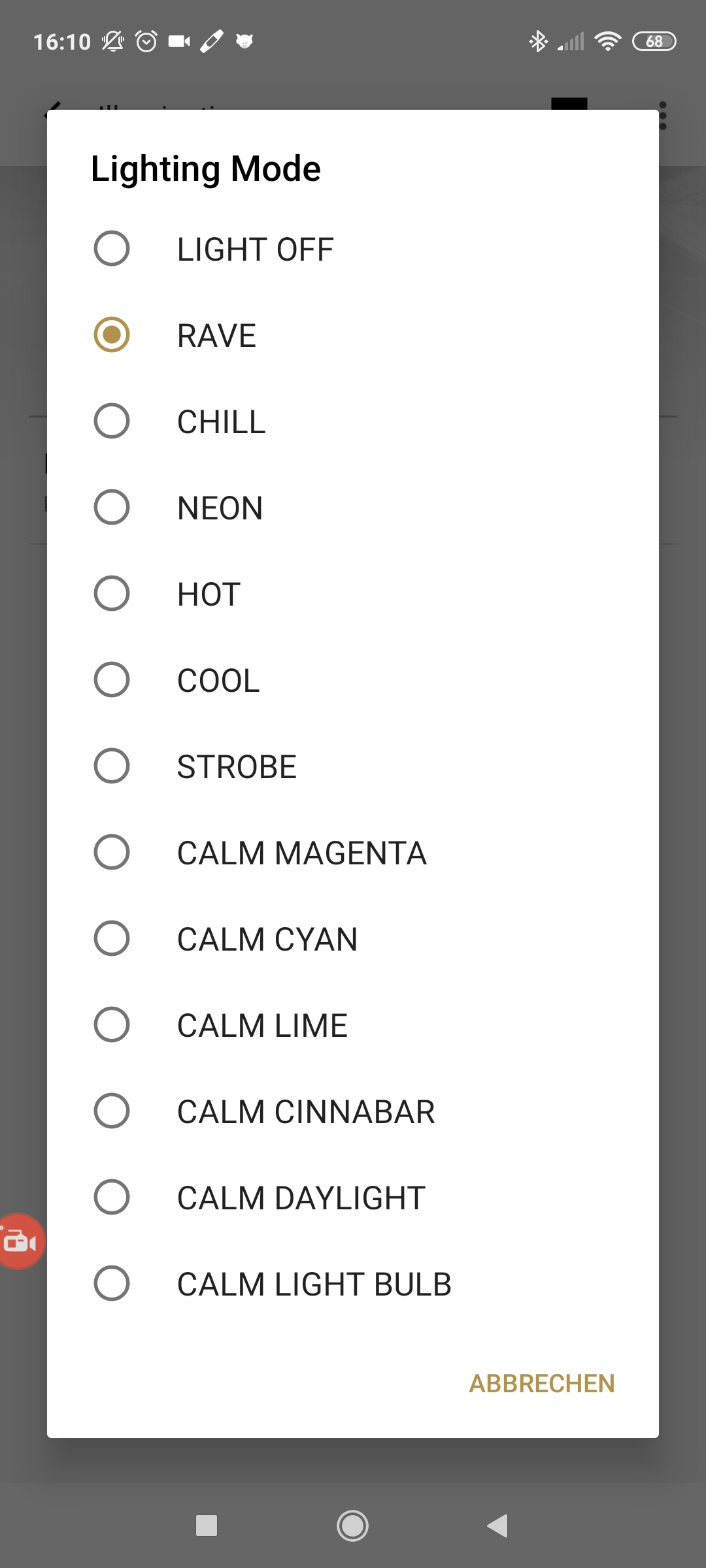Tap the recent apps square button

coord(207,1526)
